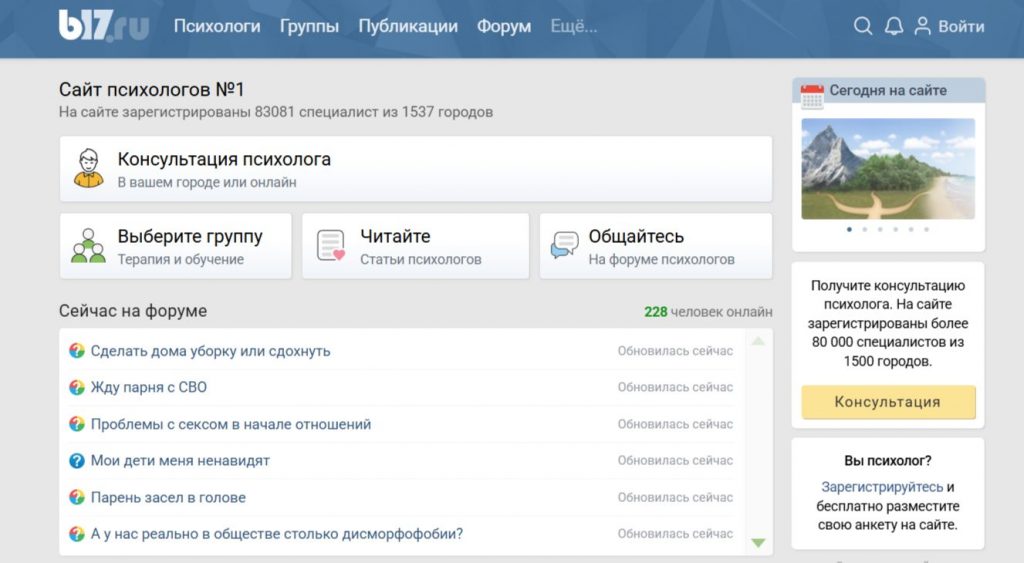Select the fifth slideshow dot
The width and height of the screenshot is (1024, 563).
[x=910, y=229]
